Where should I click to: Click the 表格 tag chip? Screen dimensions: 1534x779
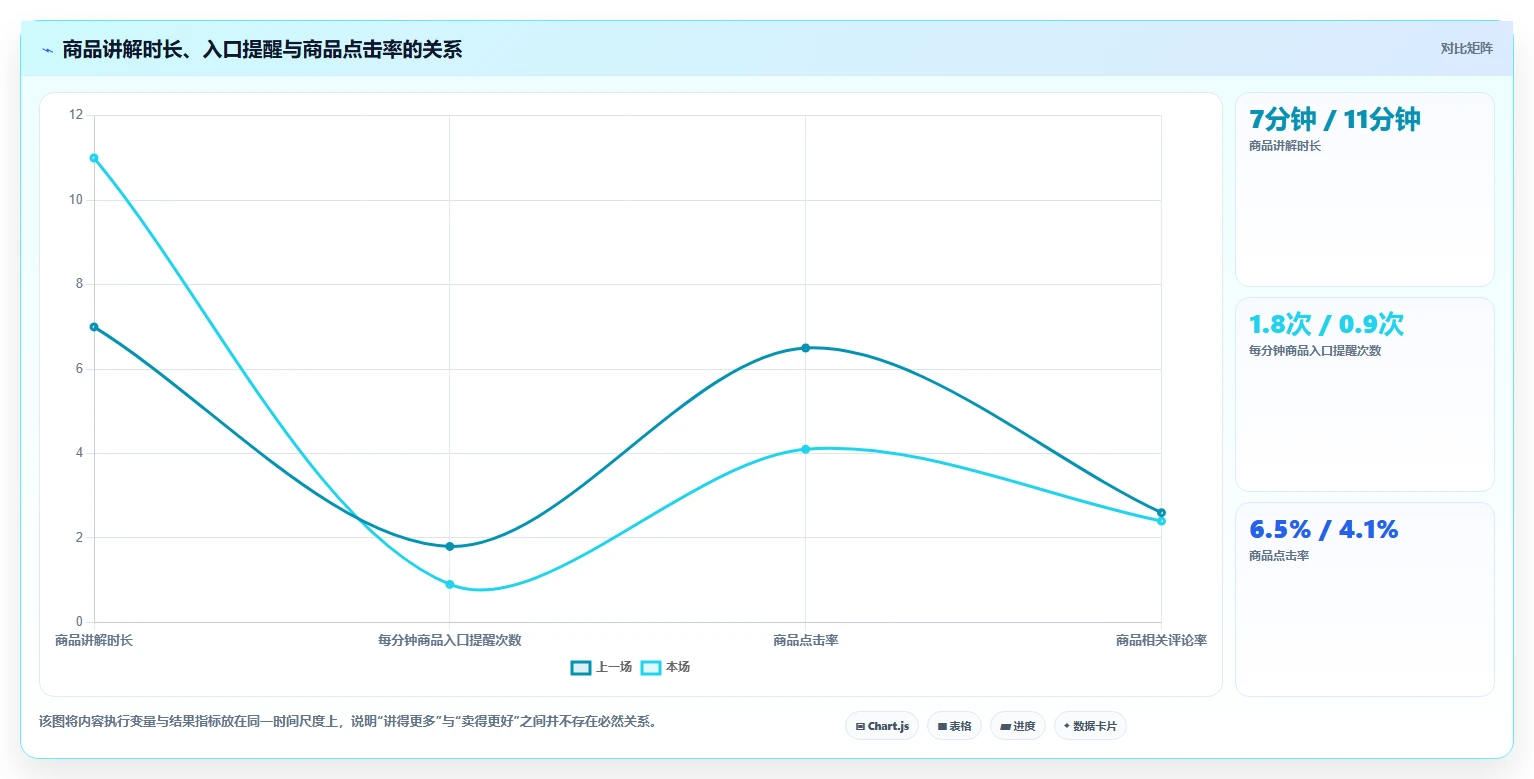click(x=955, y=726)
